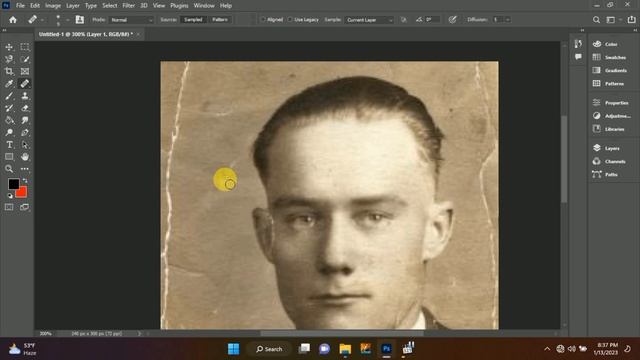Reset default foreground and background colors
The height and width of the screenshot is (360, 640).
(x=10, y=196)
